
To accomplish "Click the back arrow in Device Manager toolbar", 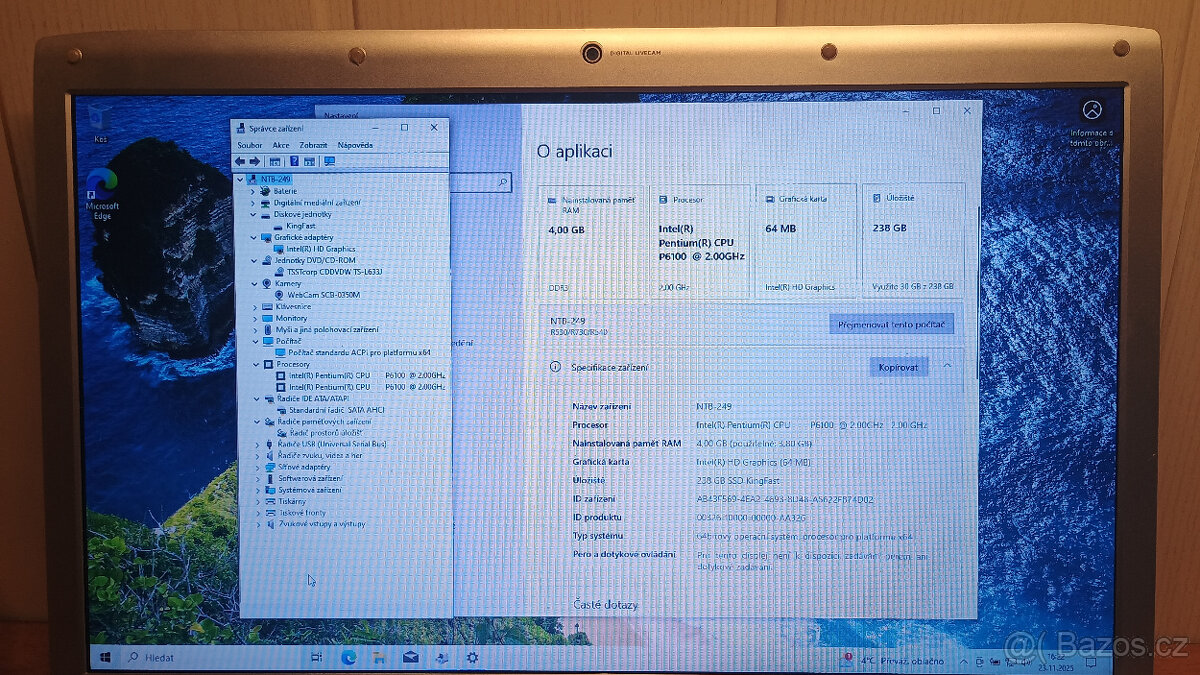I will pos(241,161).
